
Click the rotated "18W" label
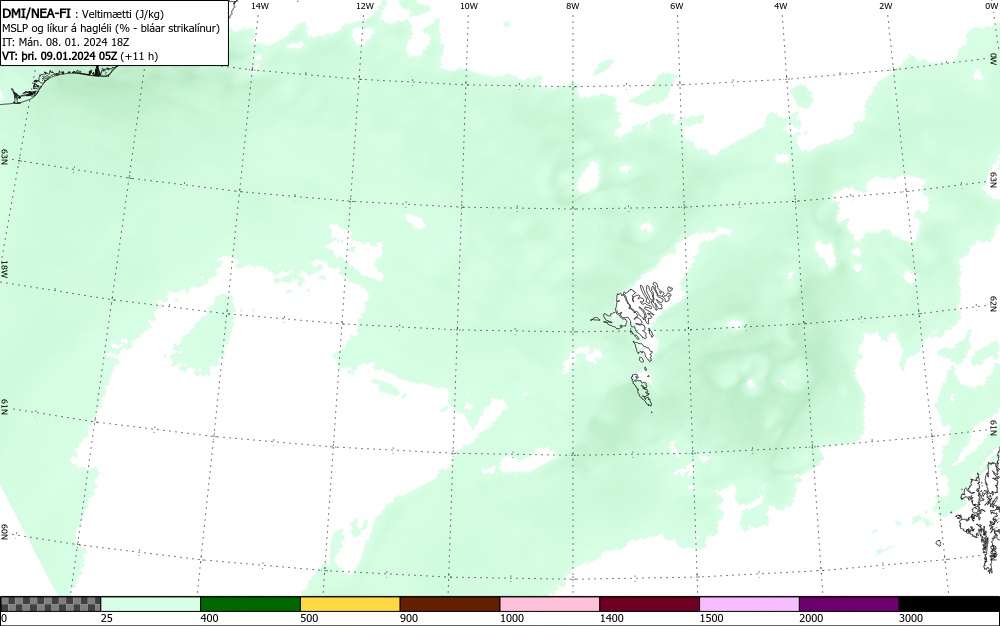pos(4,268)
